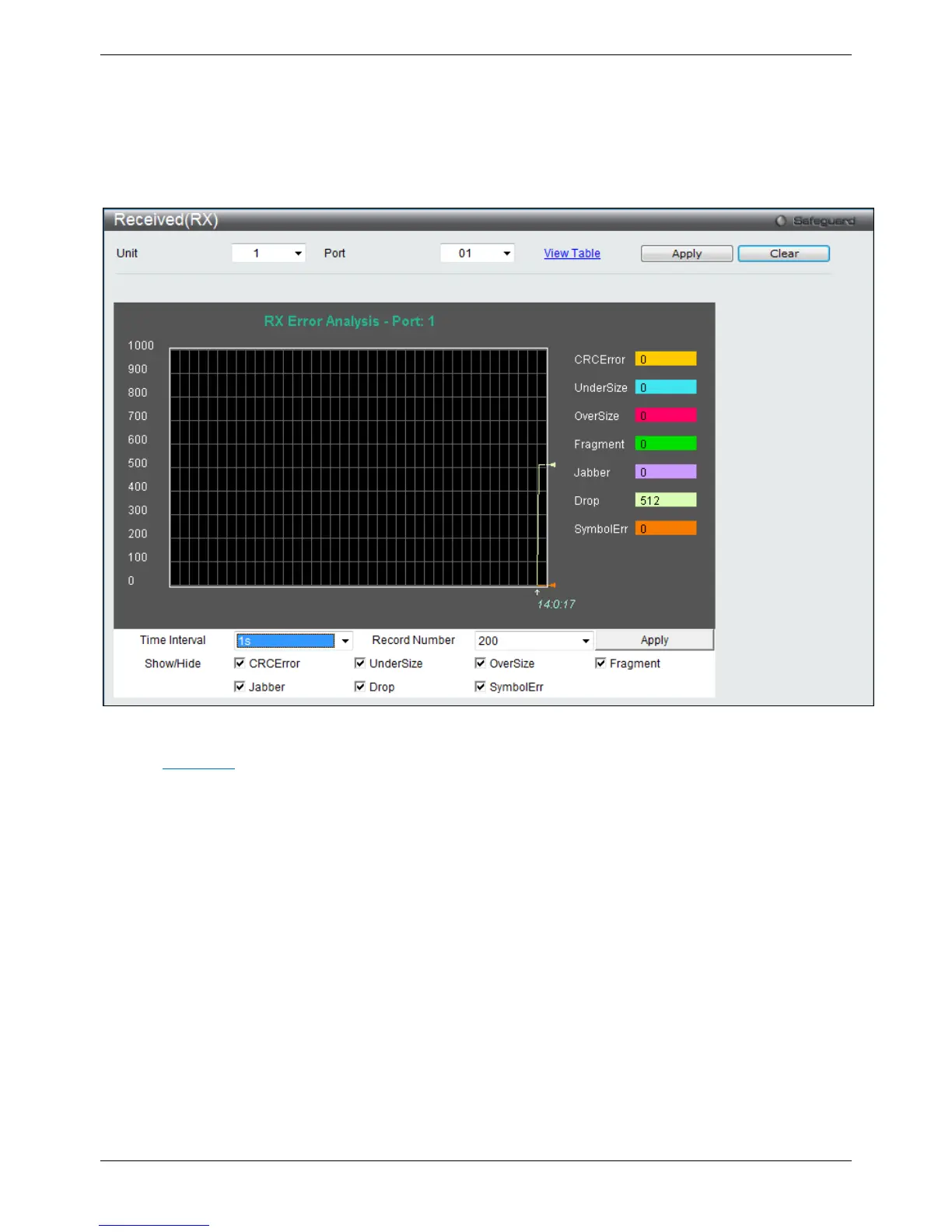Click the top Apply button beside Clear
Viewport: 952px width, 1232px height.
[x=687, y=254]
